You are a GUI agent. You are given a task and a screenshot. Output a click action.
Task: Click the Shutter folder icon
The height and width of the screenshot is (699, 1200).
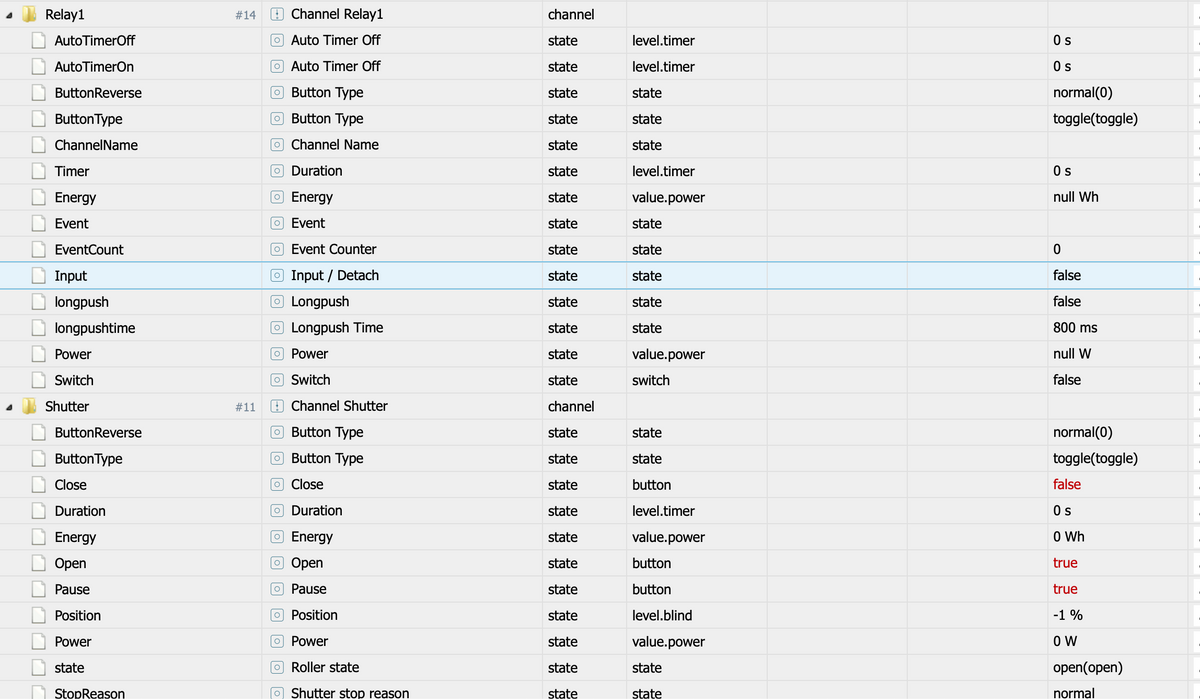pos(29,406)
